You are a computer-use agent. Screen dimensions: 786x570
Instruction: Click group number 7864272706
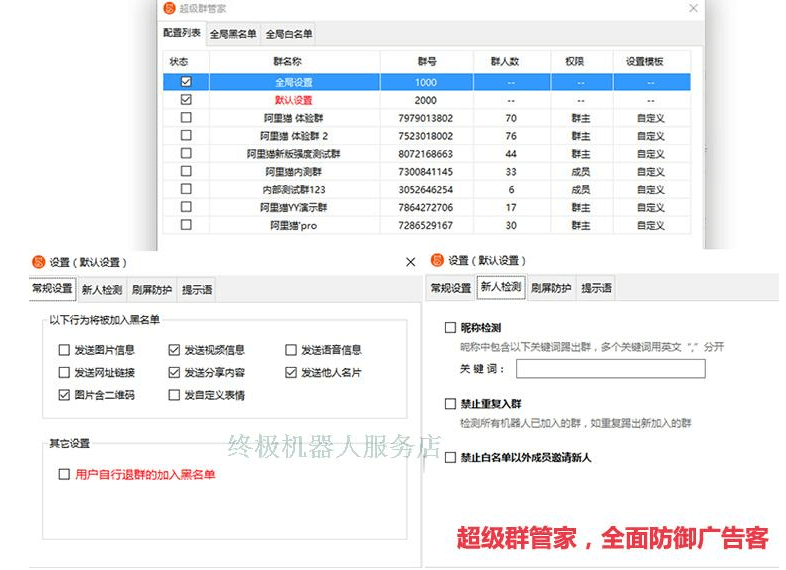pos(426,208)
